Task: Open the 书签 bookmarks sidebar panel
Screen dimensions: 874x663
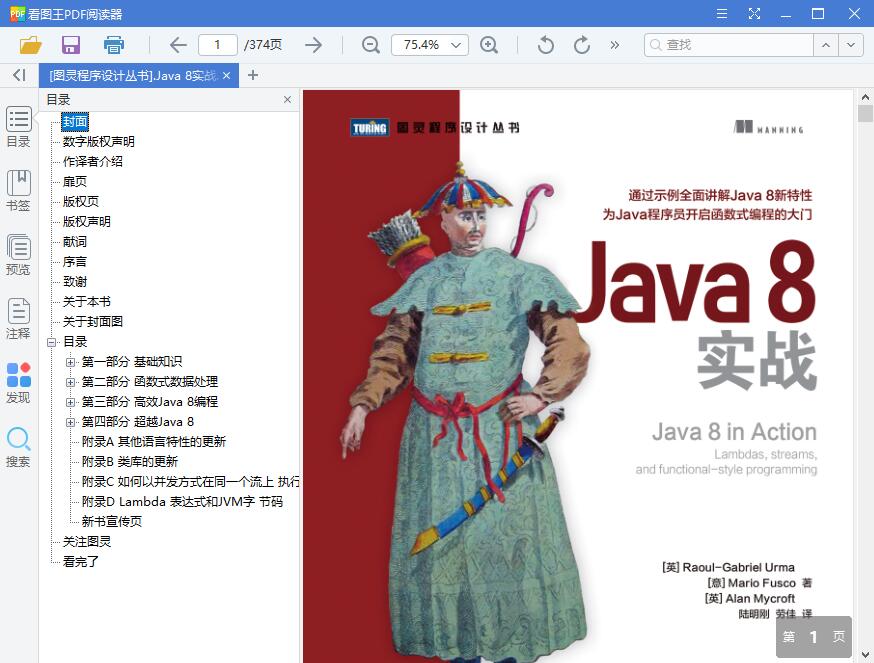Action: (x=18, y=191)
